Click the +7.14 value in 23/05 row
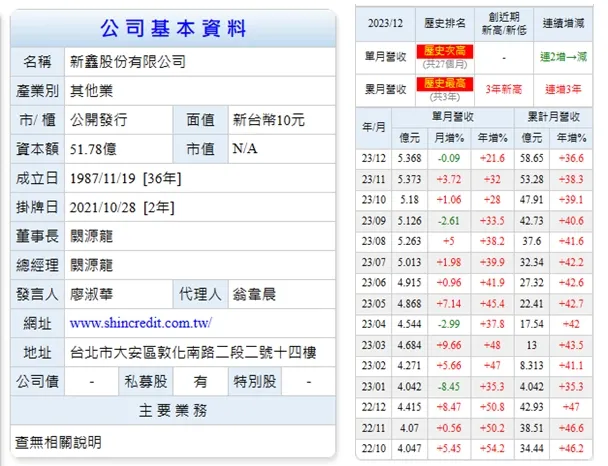 (x=449, y=304)
